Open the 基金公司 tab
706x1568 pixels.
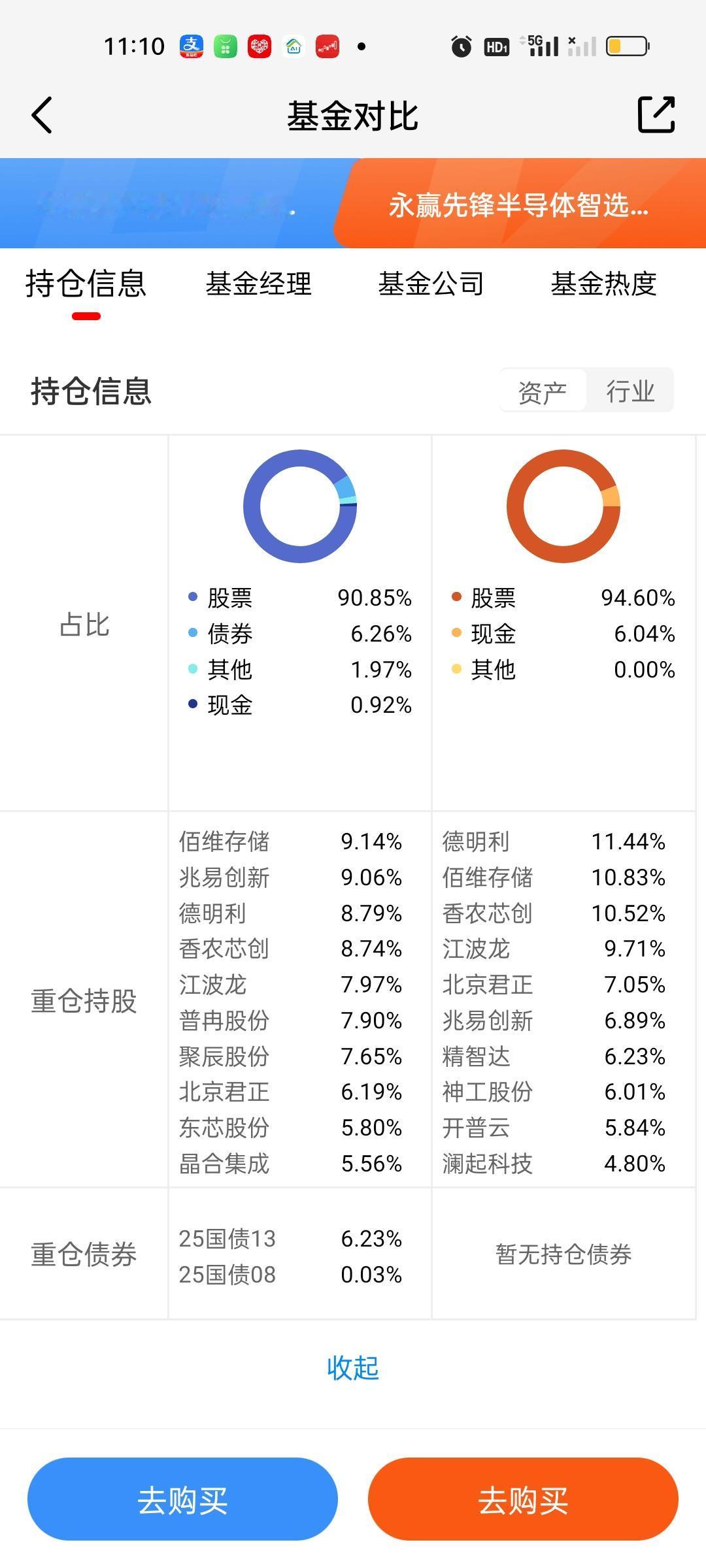coord(431,284)
